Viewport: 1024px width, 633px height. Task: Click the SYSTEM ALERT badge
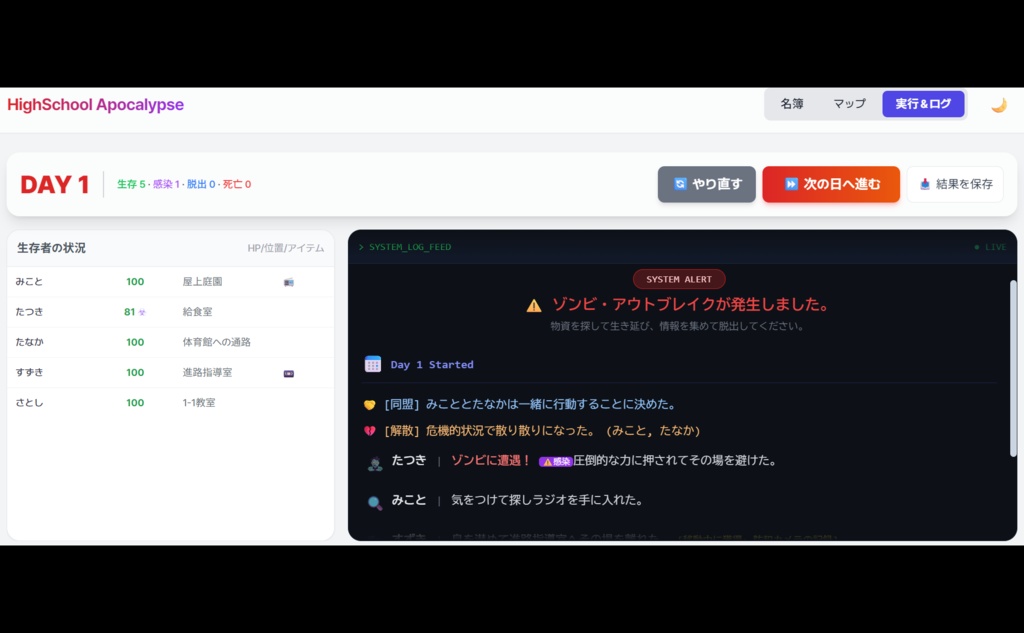pos(679,279)
